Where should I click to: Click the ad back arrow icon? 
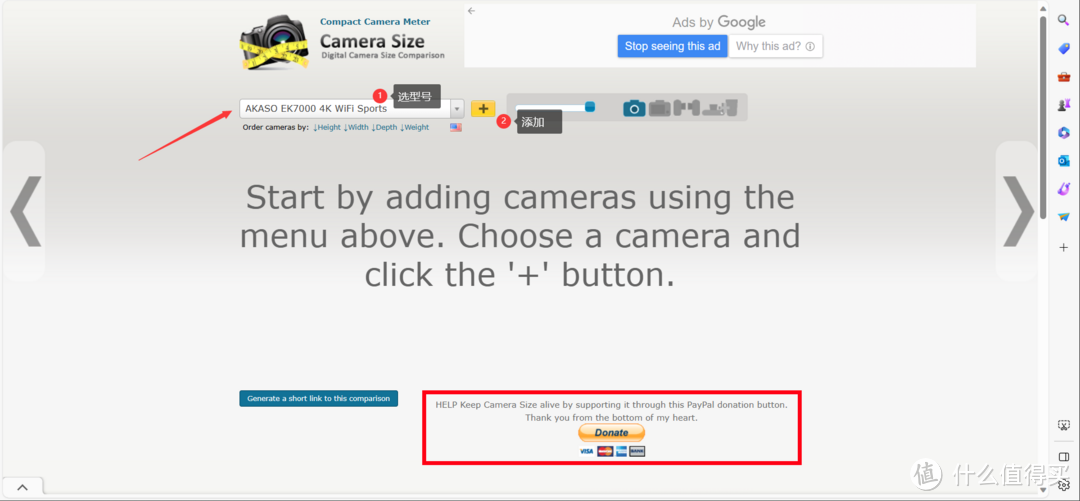(x=471, y=10)
